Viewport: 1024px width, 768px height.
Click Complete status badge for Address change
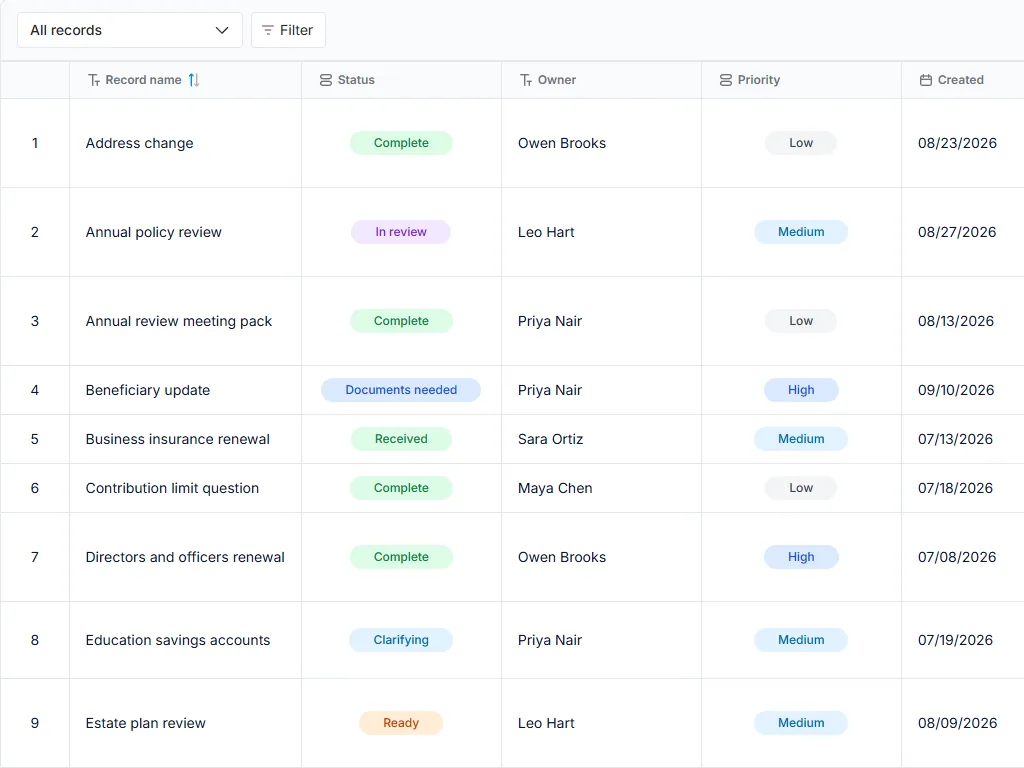pyautogui.click(x=401, y=143)
